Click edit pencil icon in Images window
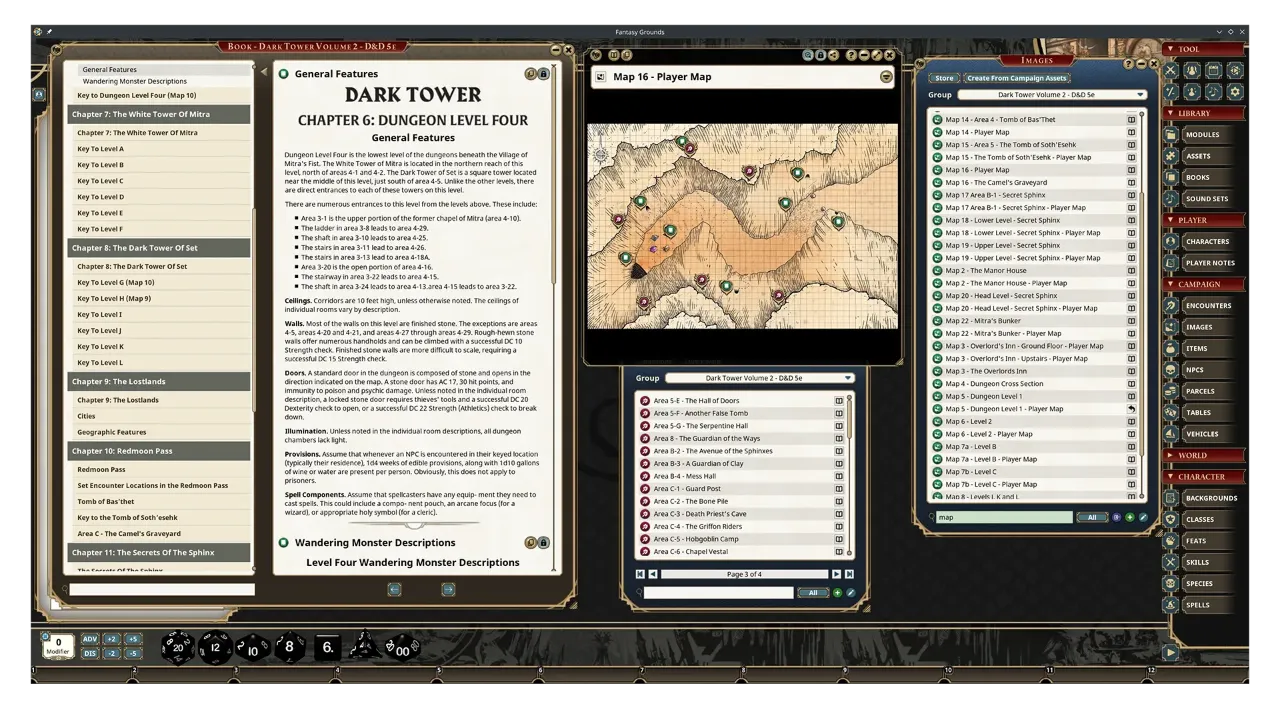The height and width of the screenshot is (720, 1280). pyautogui.click(x=1143, y=517)
